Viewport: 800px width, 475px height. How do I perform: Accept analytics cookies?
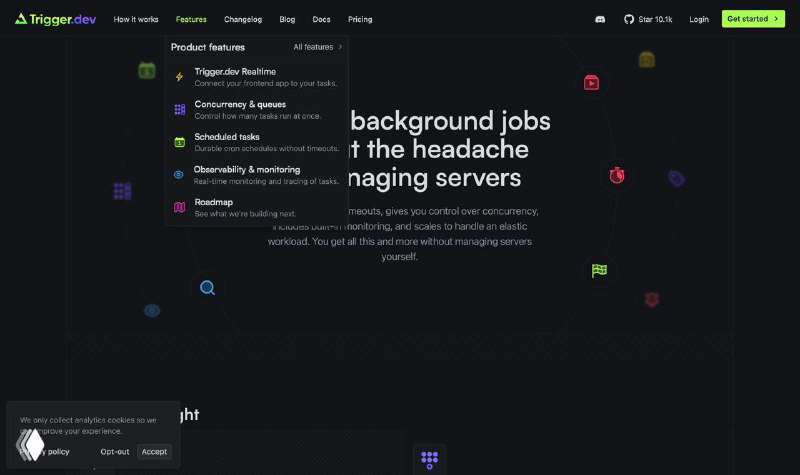pos(154,452)
